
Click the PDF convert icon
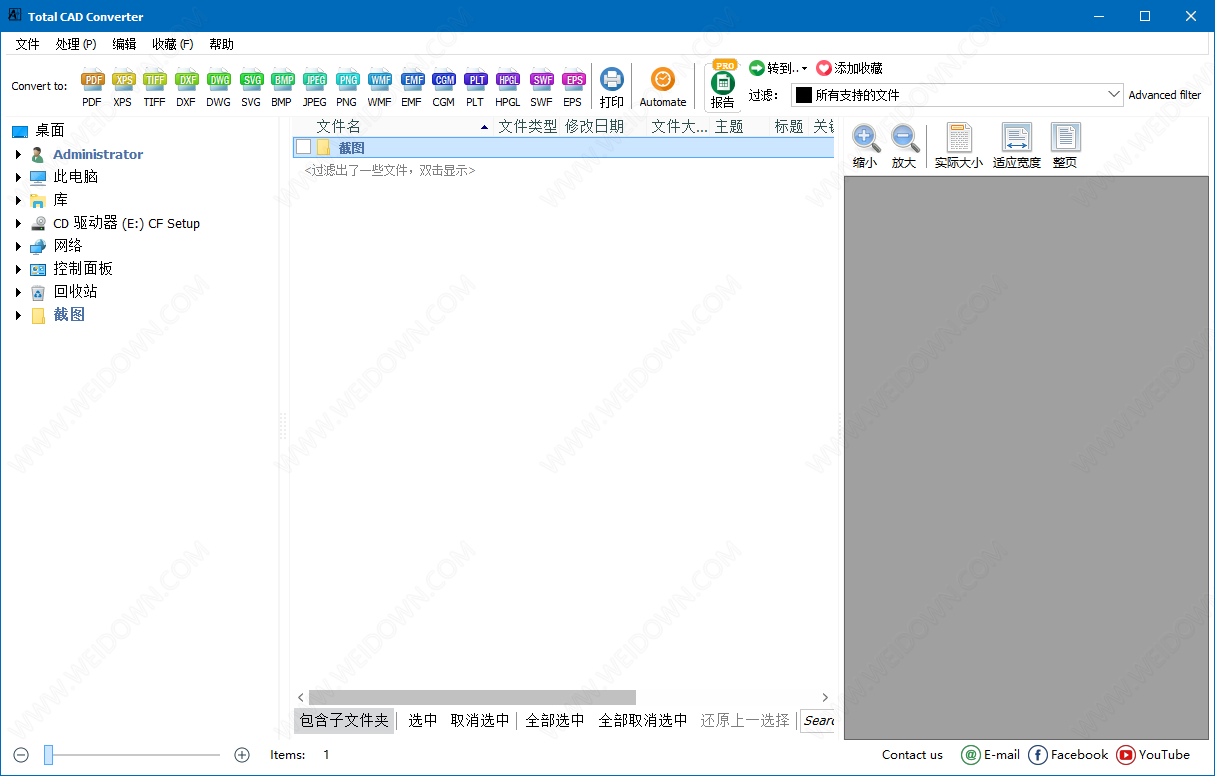(x=92, y=81)
